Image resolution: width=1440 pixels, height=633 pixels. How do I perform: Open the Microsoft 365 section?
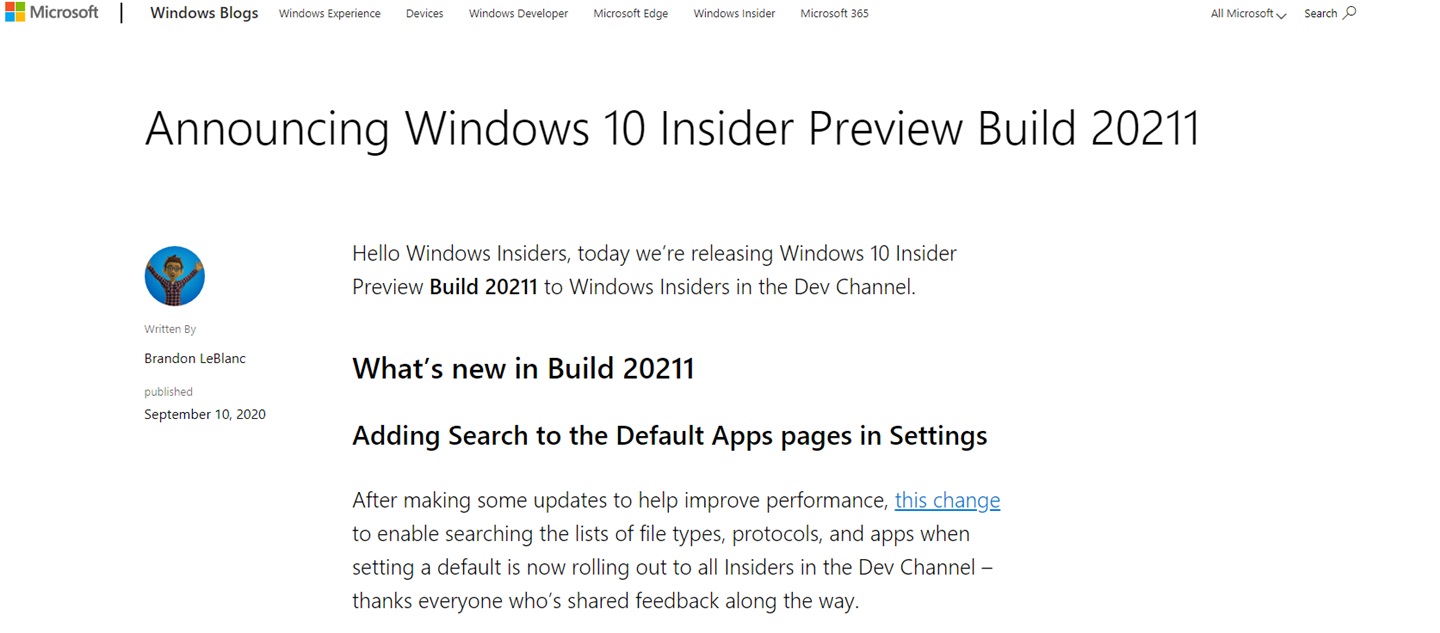(834, 13)
